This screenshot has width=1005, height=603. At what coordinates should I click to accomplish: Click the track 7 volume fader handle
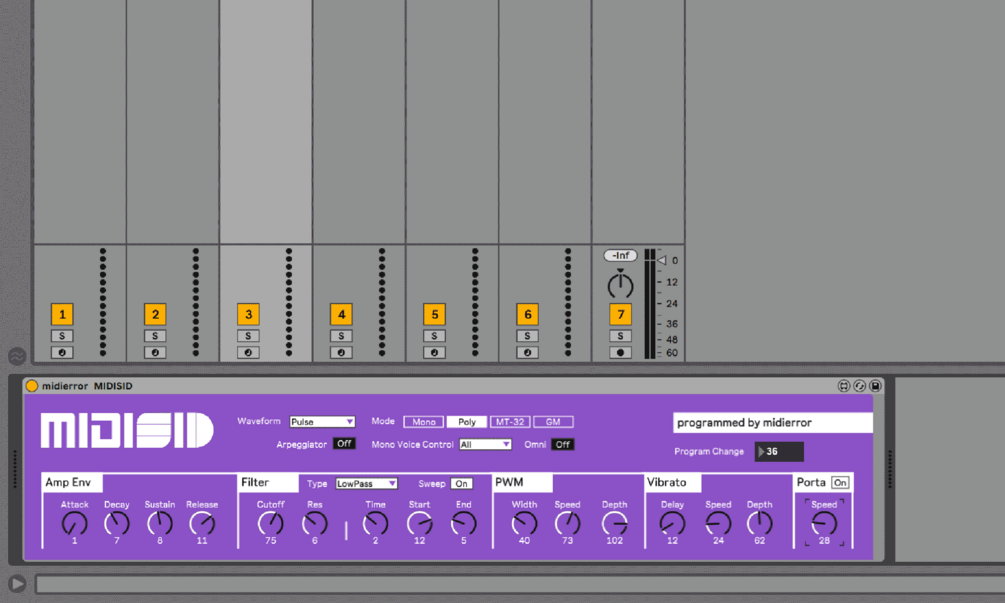click(662, 260)
